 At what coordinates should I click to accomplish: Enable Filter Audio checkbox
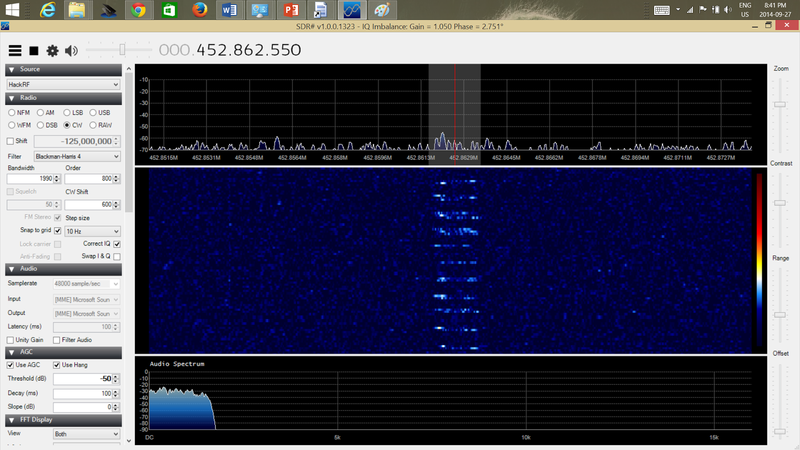[x=57, y=340]
